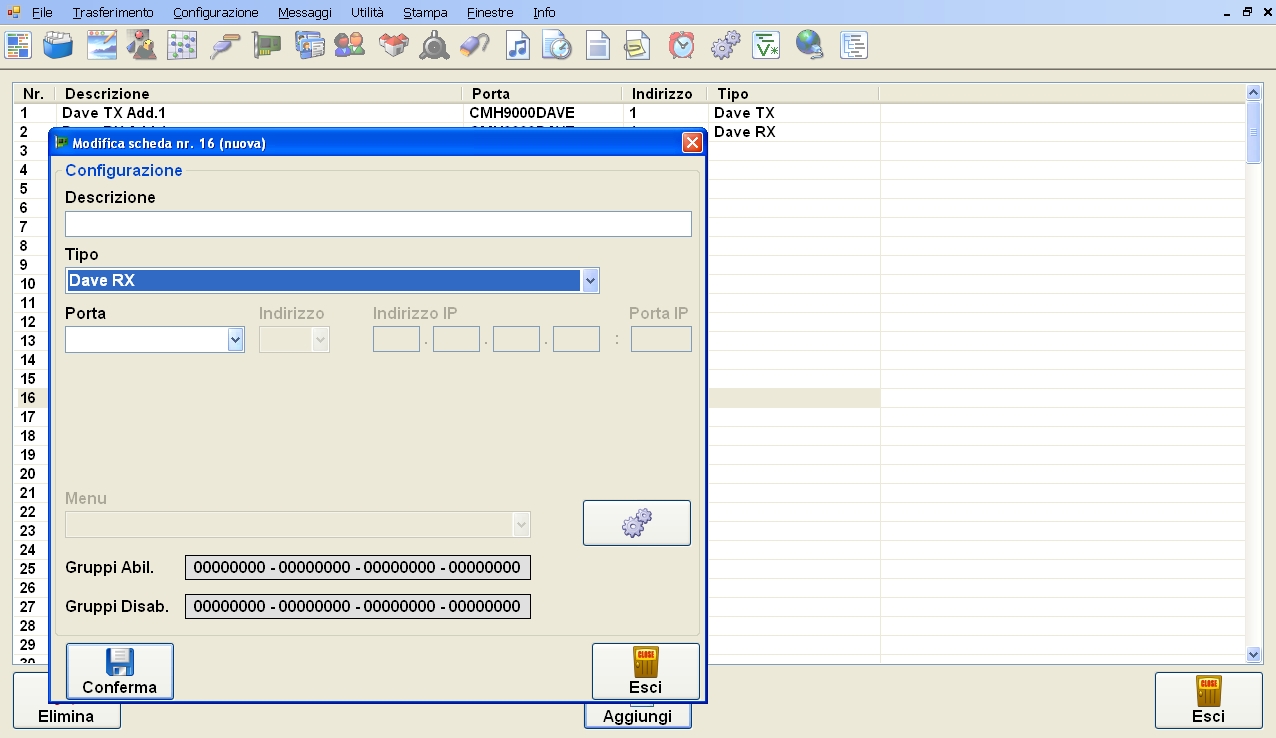Click the gears button in the dialog
The width and height of the screenshot is (1276, 738).
[636, 523]
